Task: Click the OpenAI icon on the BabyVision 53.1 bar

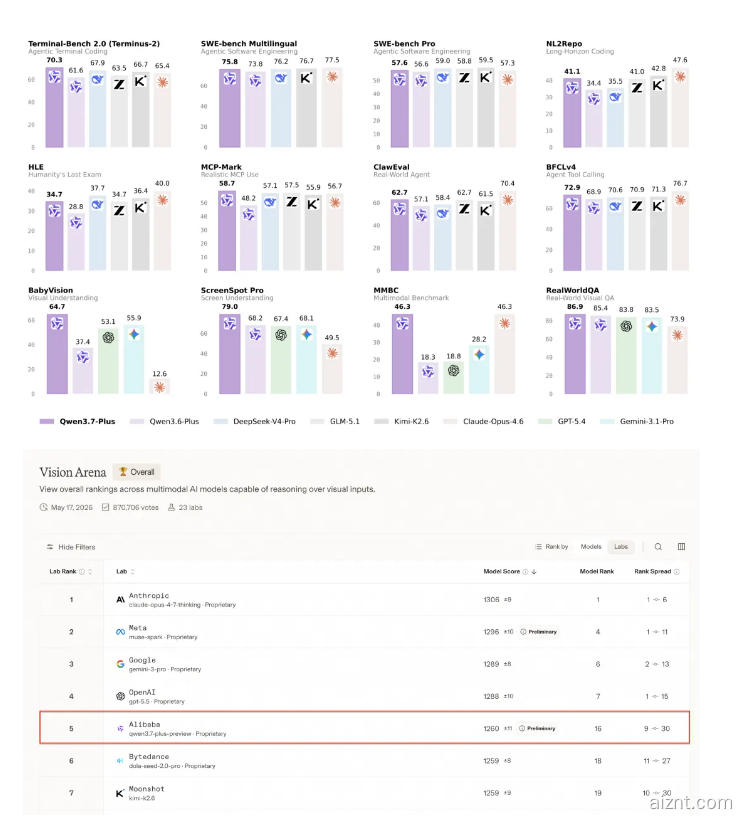Action: (x=108, y=337)
